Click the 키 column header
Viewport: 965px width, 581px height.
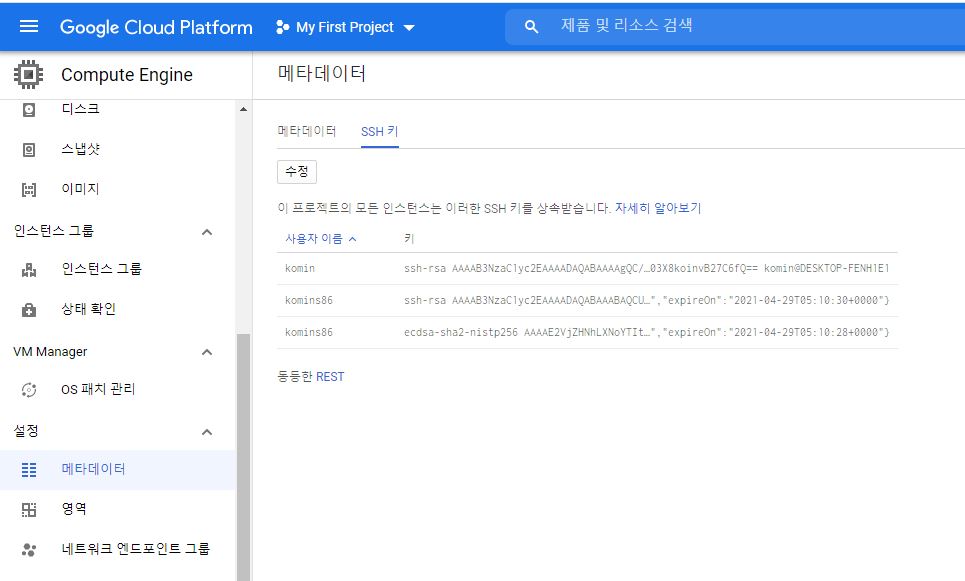(409, 239)
